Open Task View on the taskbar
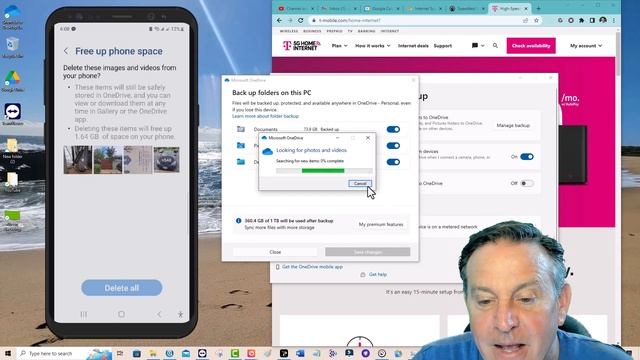Image resolution: width=640 pixels, height=360 pixels. tap(120, 353)
